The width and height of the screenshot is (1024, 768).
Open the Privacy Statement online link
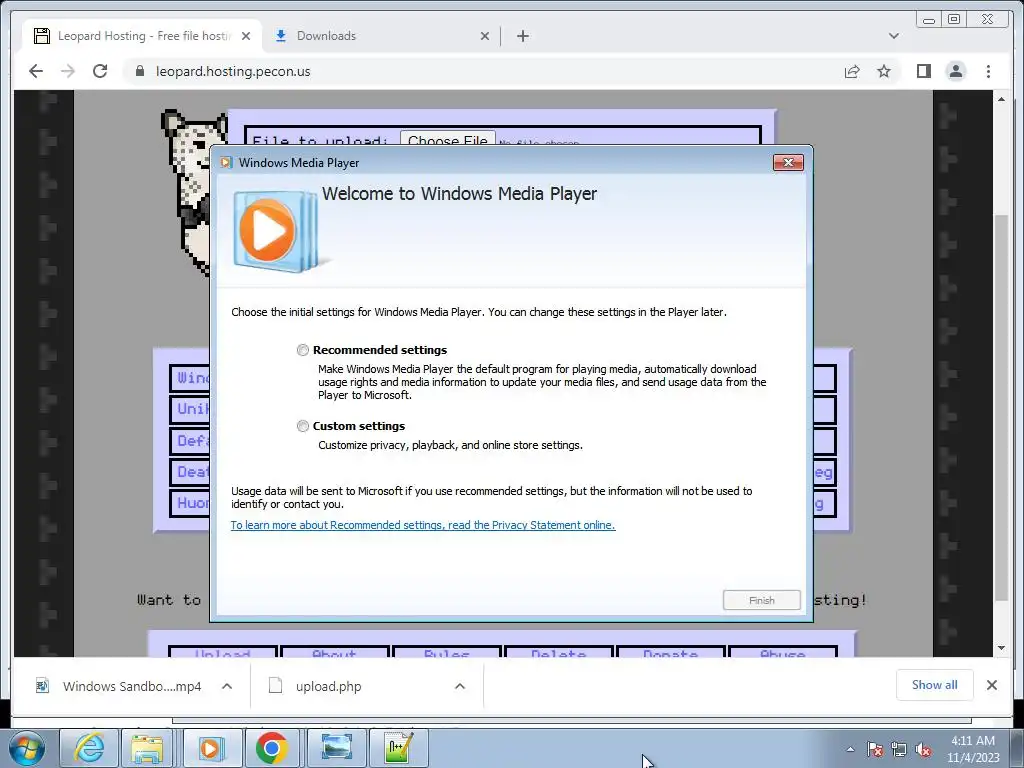pyautogui.click(x=423, y=525)
